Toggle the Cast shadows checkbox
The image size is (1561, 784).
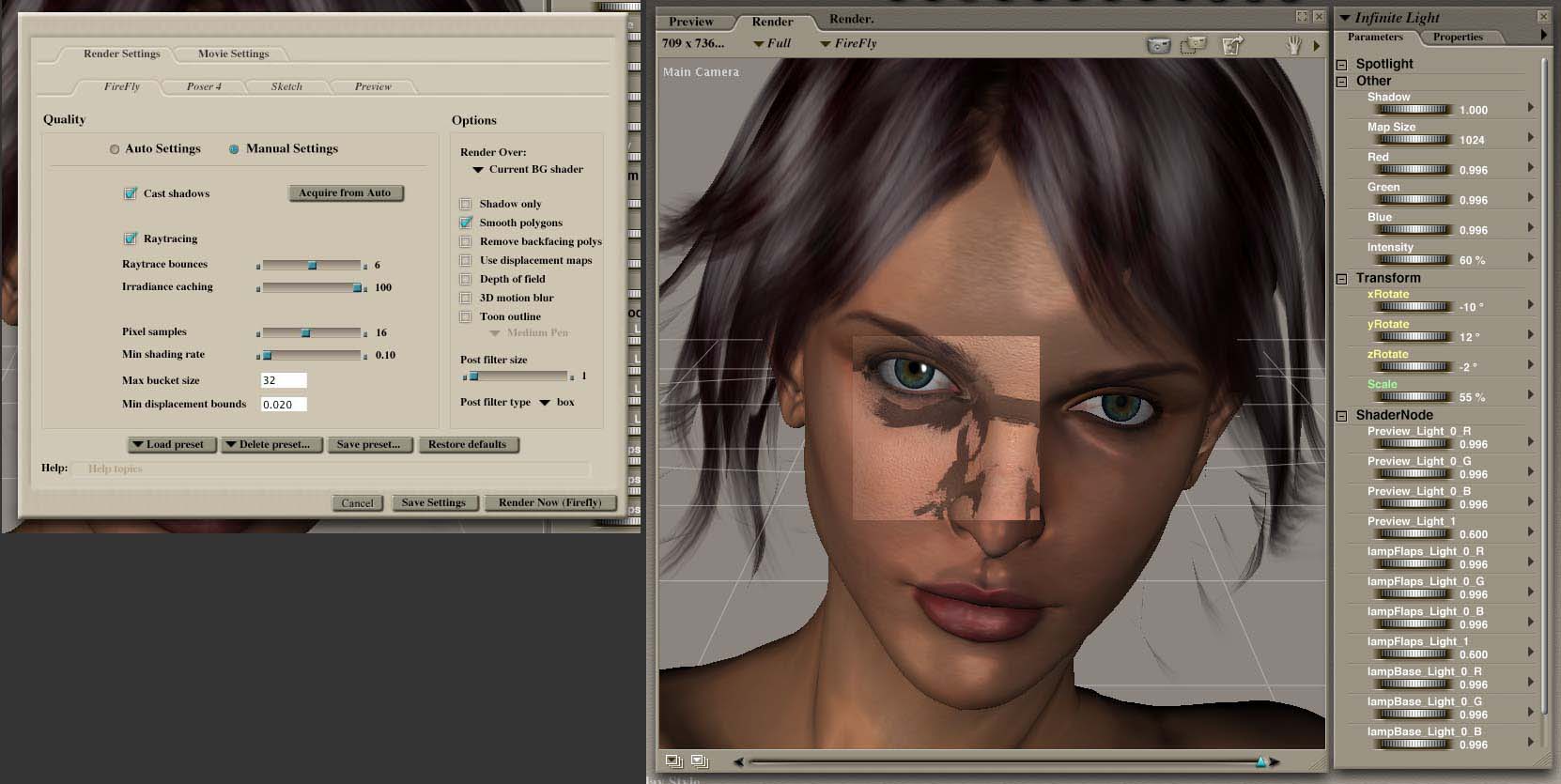[131, 193]
